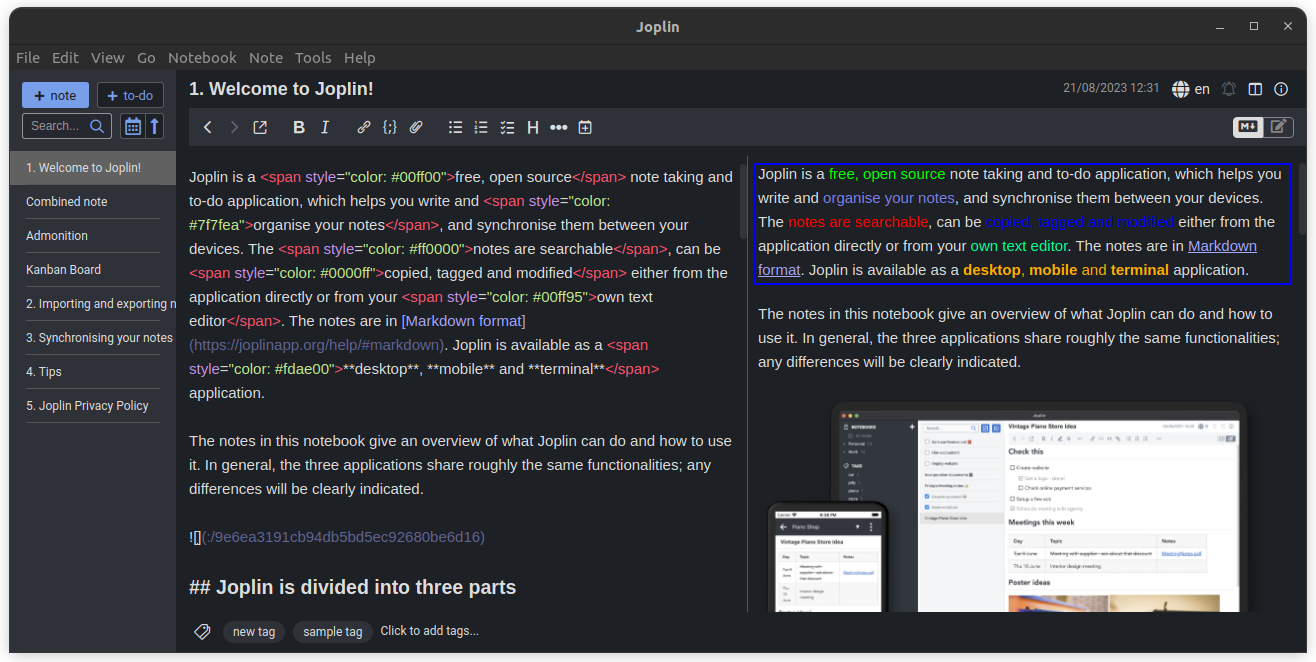Create a new to-do item
The width and height of the screenshot is (1316, 662).
130,95
